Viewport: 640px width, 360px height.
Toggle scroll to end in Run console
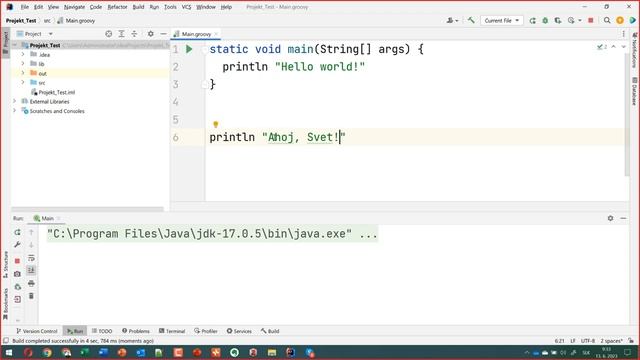coord(31,270)
